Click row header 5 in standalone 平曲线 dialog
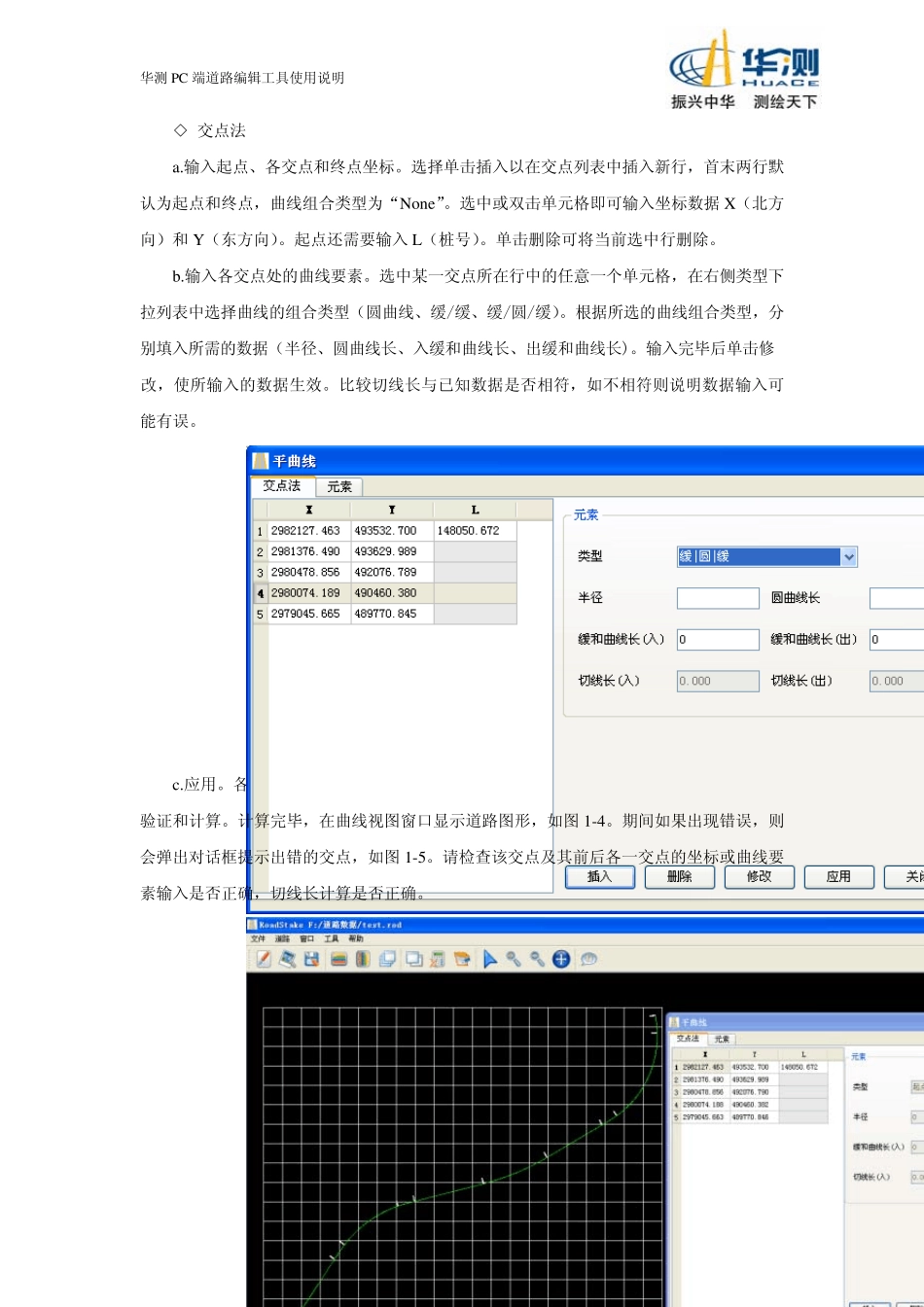Screen dimensions: 924x1307 (260, 614)
